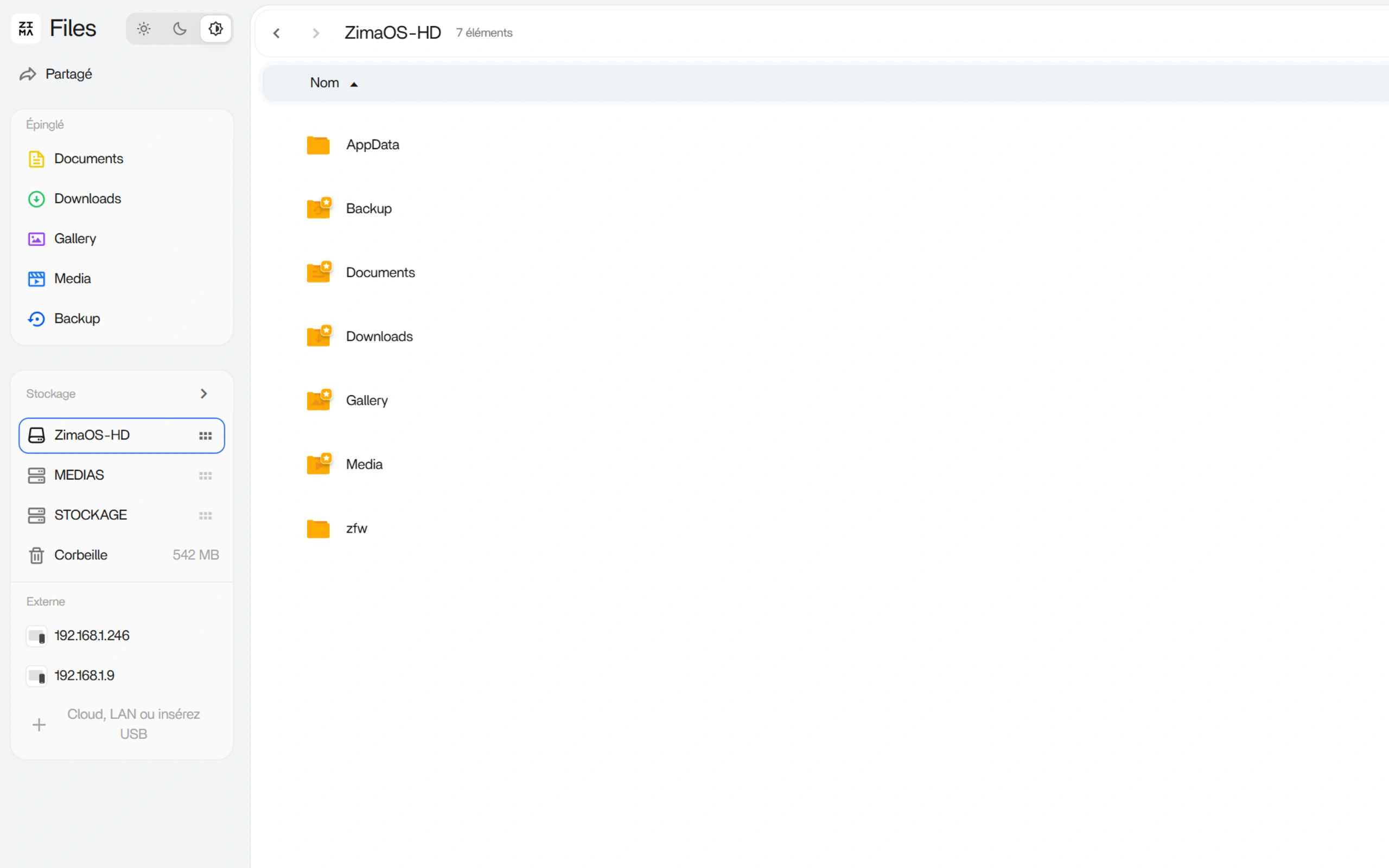
Task: Switch to the light theme sun icon
Action: (x=143, y=29)
